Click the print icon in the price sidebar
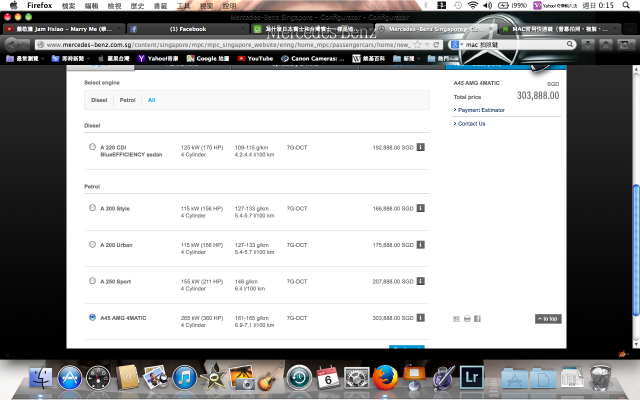Image resolution: width=640 pixels, height=400 pixels. [x=467, y=319]
